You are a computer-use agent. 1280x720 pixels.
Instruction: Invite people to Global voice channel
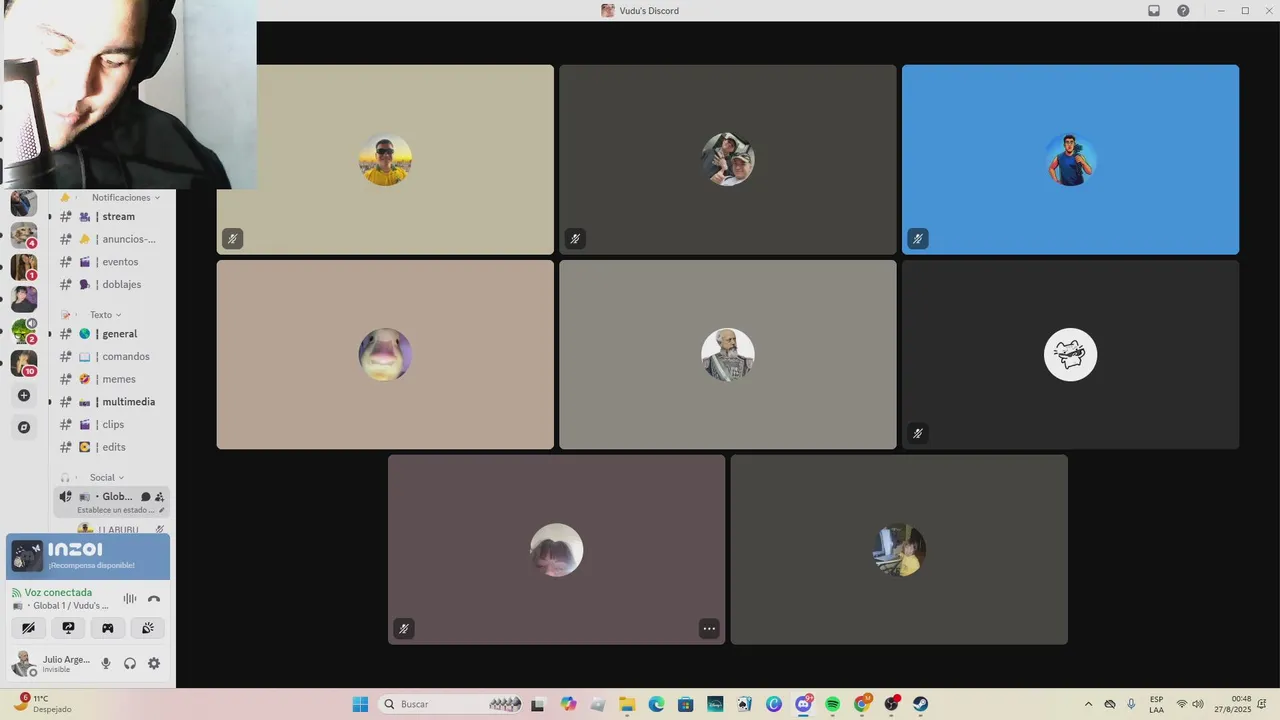160,497
